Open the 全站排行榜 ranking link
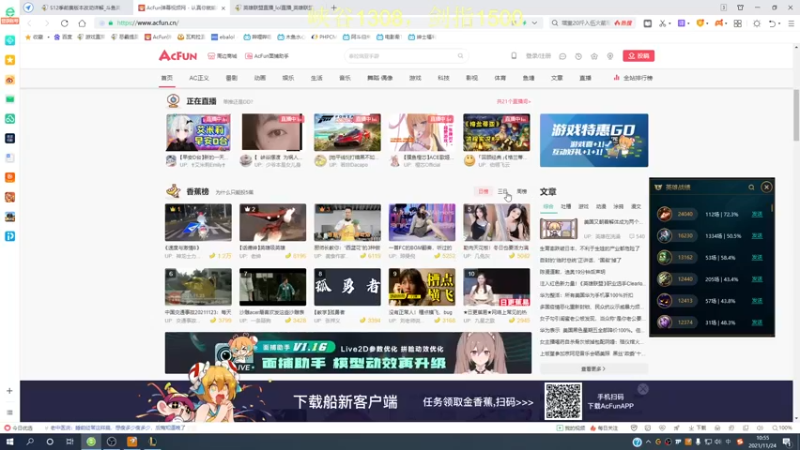The height and width of the screenshot is (450, 800). coord(633,78)
